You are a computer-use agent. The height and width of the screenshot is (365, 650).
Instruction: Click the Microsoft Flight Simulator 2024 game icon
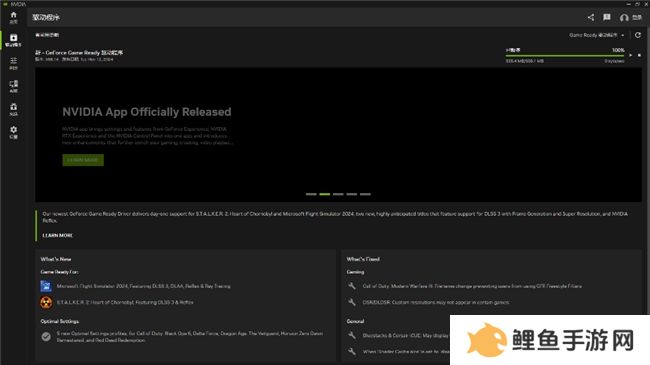[x=46, y=286]
